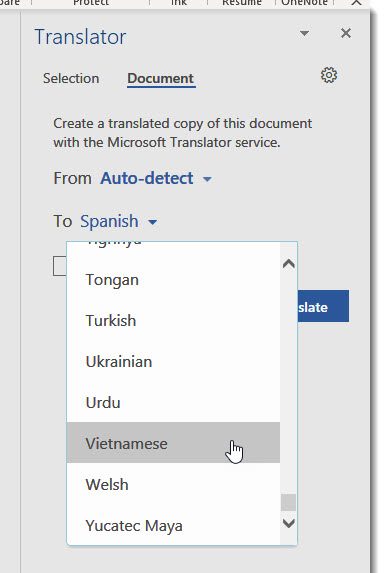384x573 pixels.
Task: Click the language list scrollbar thumb
Action: (288, 502)
